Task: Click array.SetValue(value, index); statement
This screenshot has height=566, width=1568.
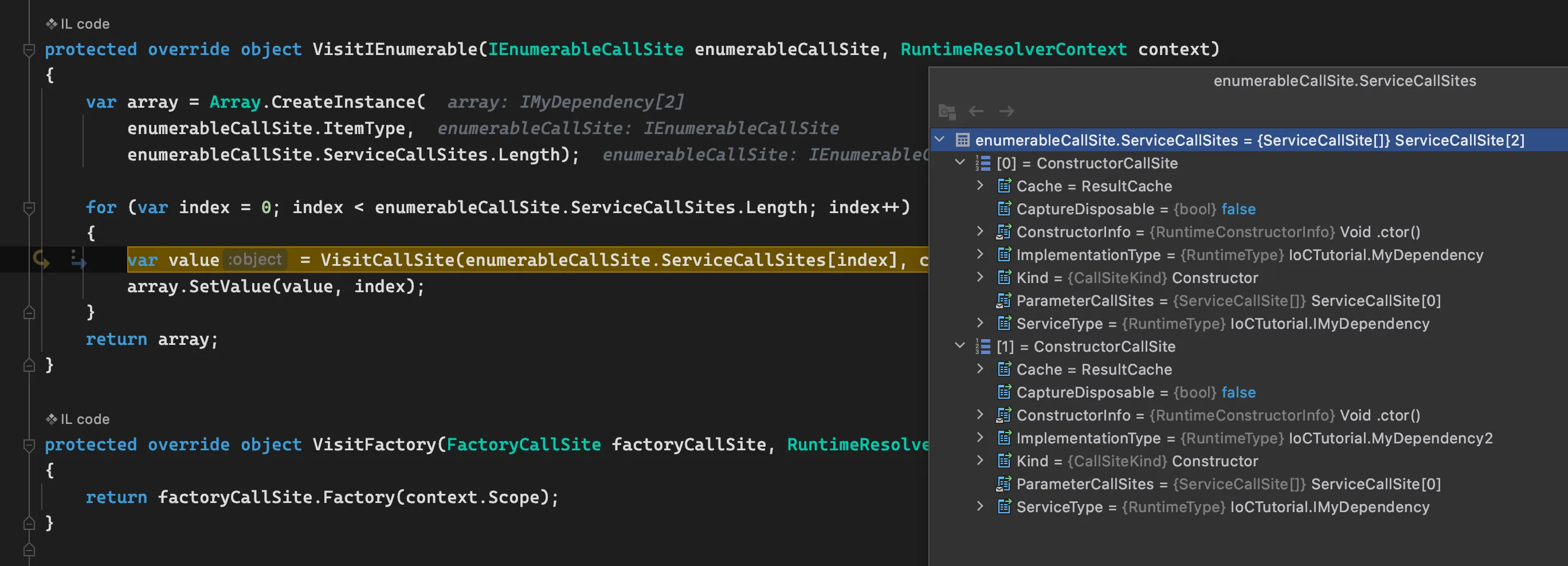Action: pyautogui.click(x=276, y=286)
